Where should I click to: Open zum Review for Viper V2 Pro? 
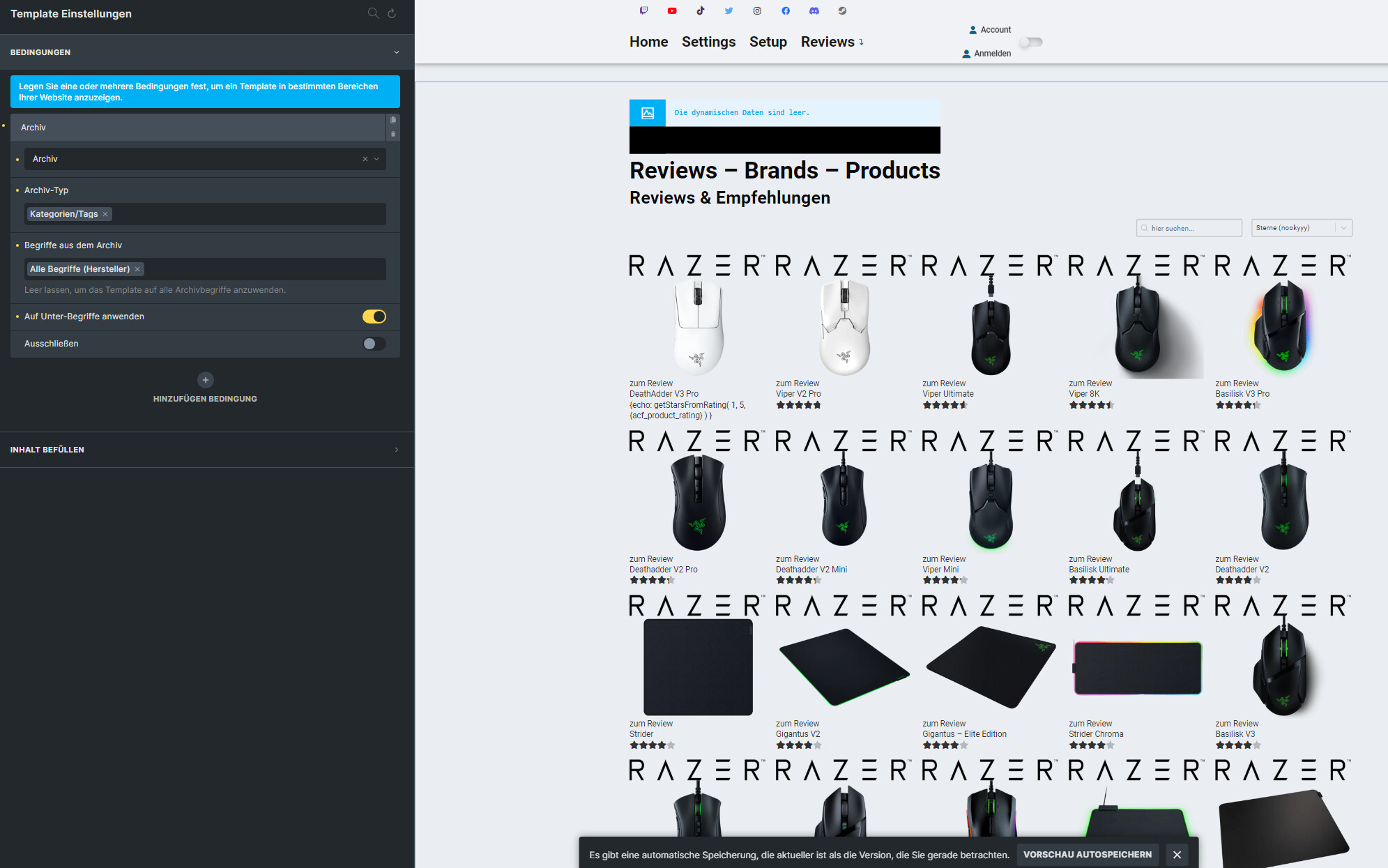click(798, 383)
